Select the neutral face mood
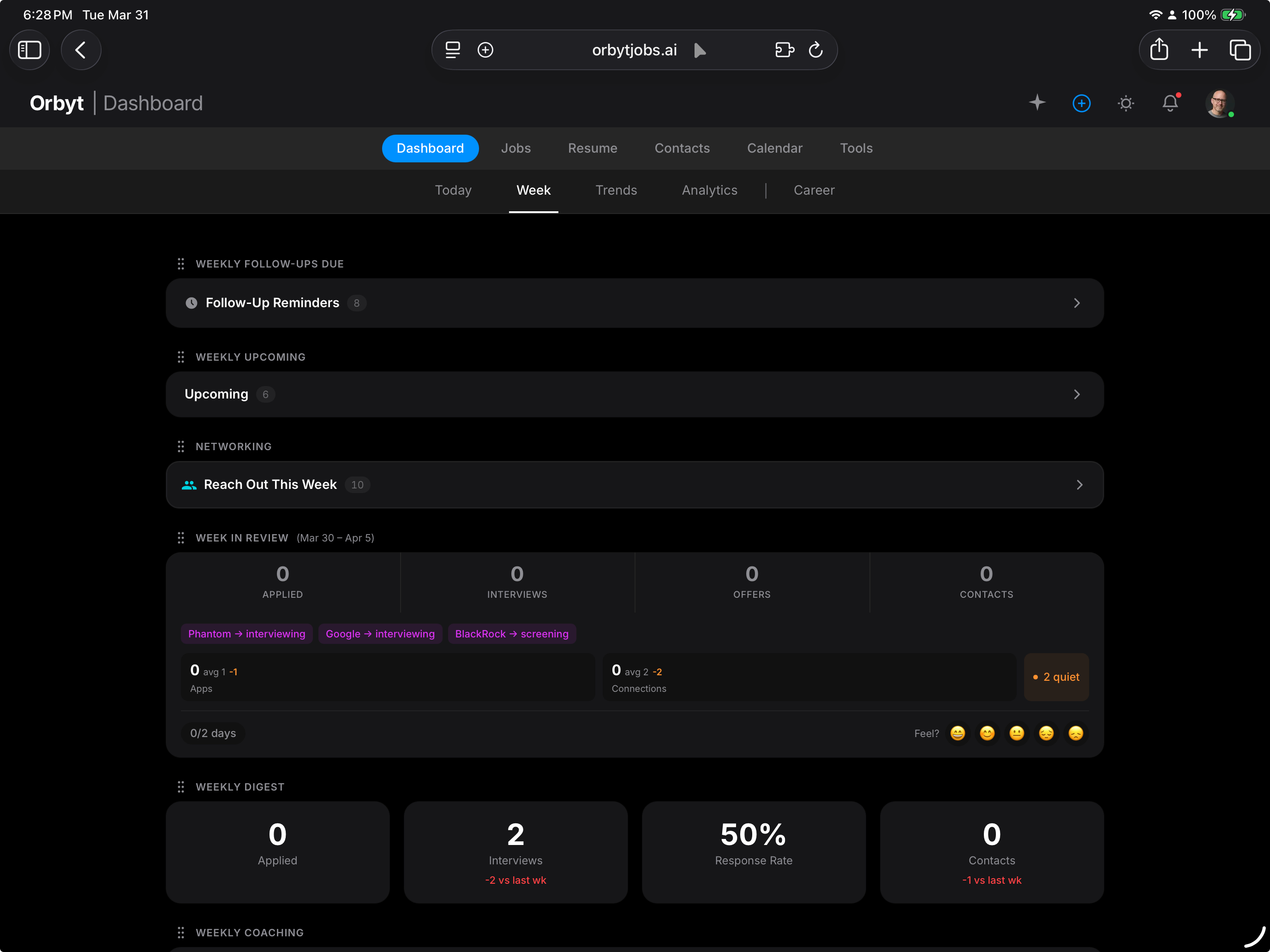This screenshot has height=952, width=1270. 1017,733
